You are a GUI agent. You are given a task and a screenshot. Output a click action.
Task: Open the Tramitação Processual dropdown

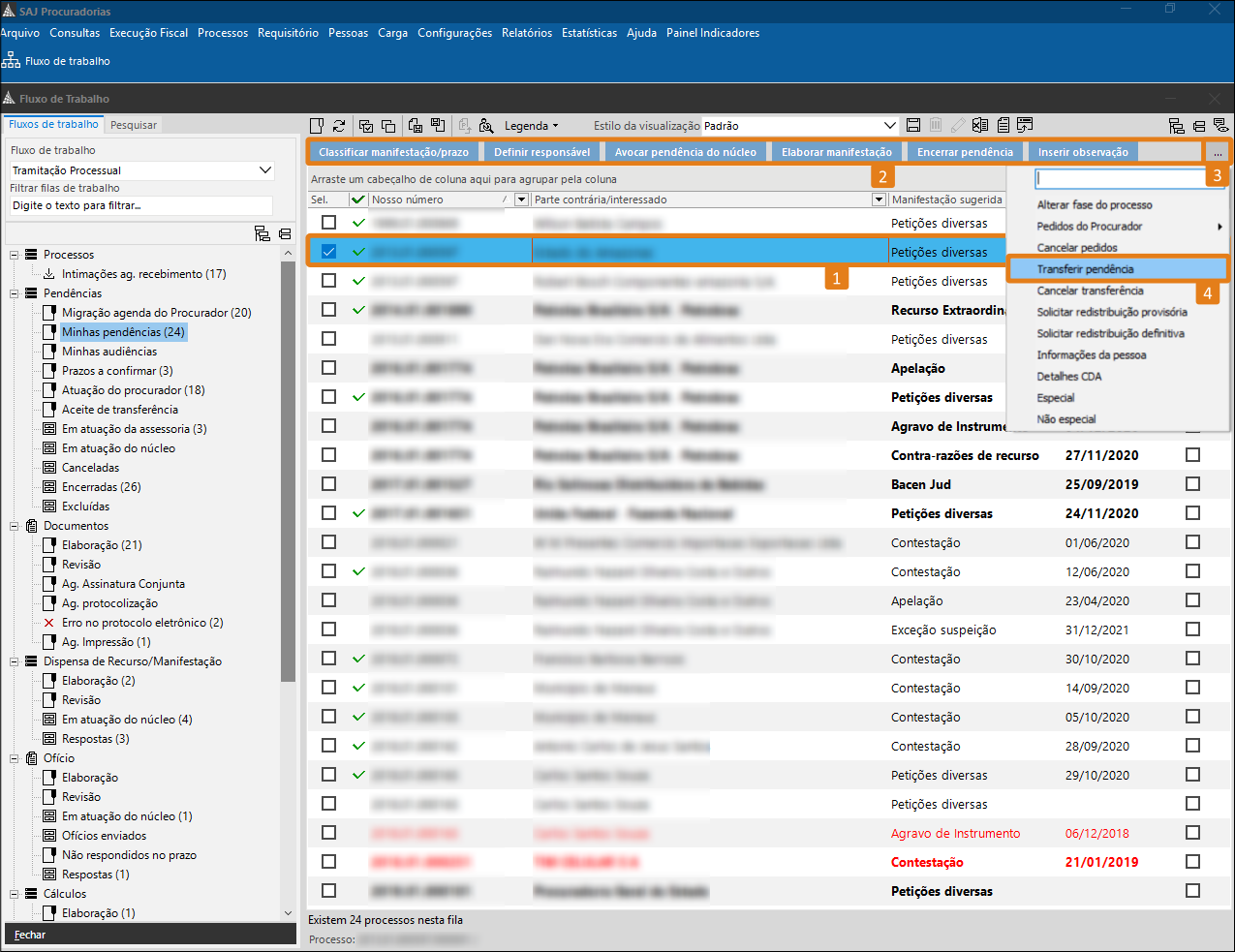[264, 170]
